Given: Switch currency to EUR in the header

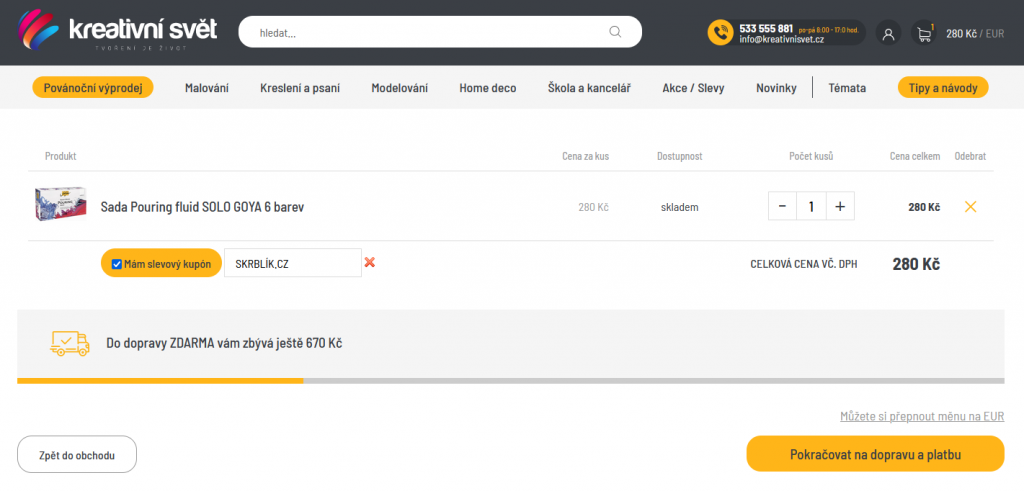Looking at the screenshot, I should tap(995, 33).
